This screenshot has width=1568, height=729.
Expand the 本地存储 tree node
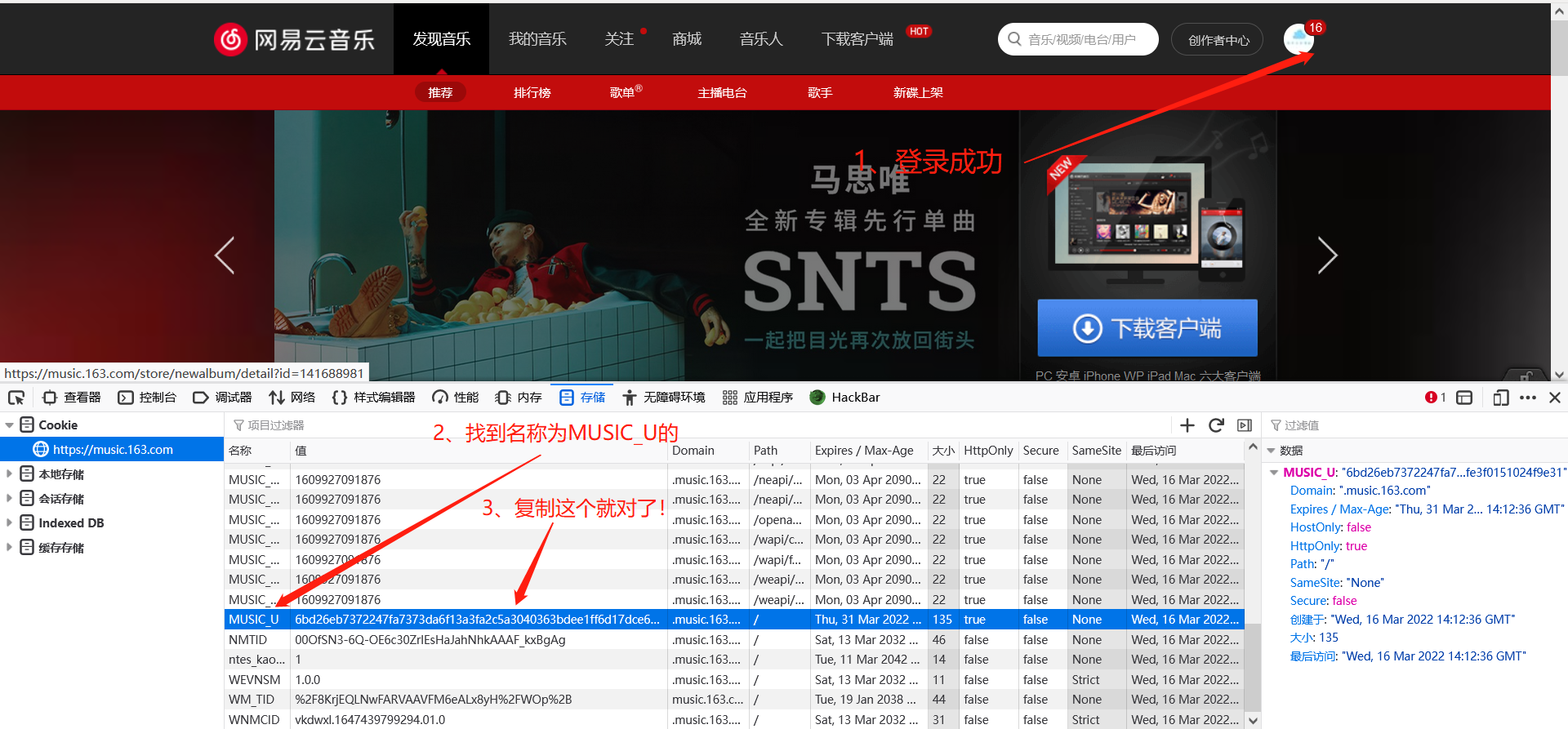[x=9, y=474]
